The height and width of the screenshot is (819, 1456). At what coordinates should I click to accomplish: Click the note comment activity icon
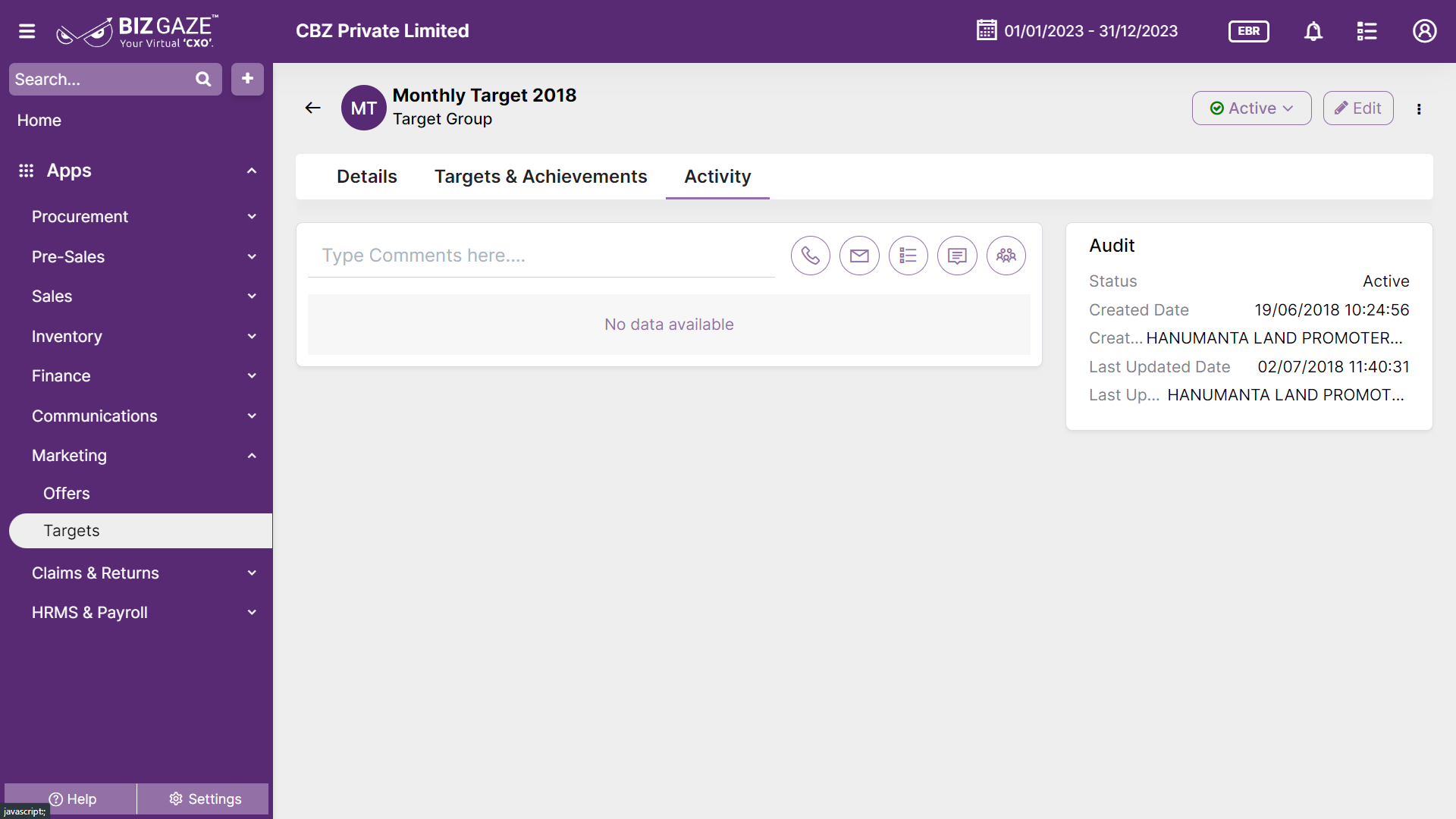click(957, 256)
